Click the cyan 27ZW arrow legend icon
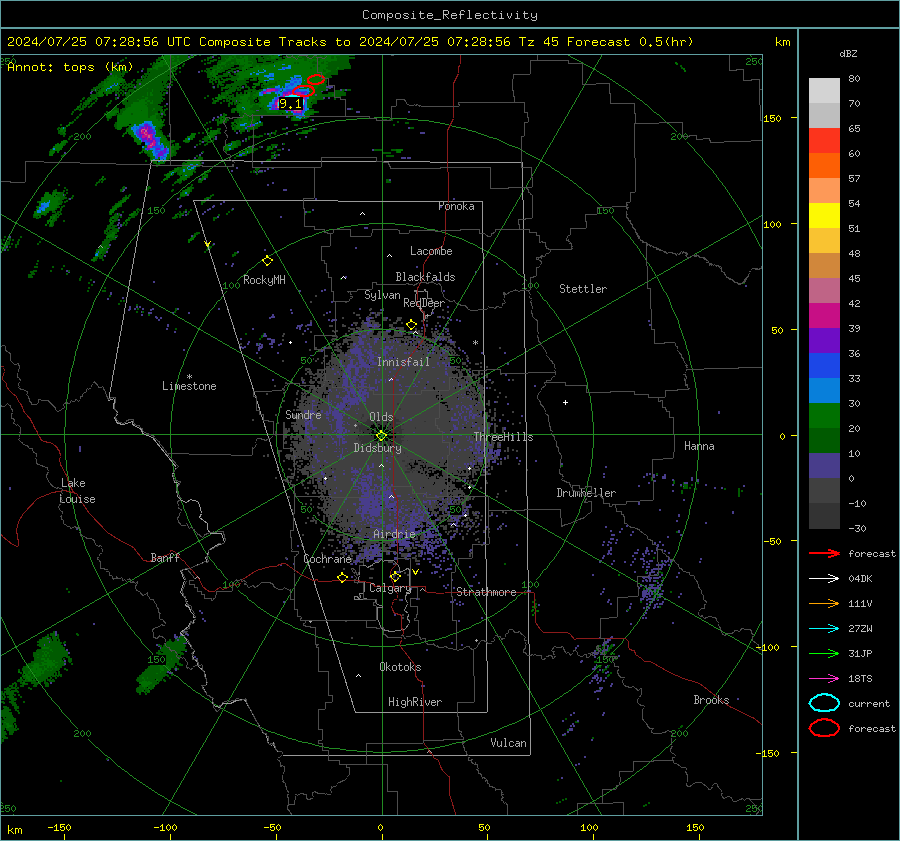900x841 pixels. click(x=824, y=629)
